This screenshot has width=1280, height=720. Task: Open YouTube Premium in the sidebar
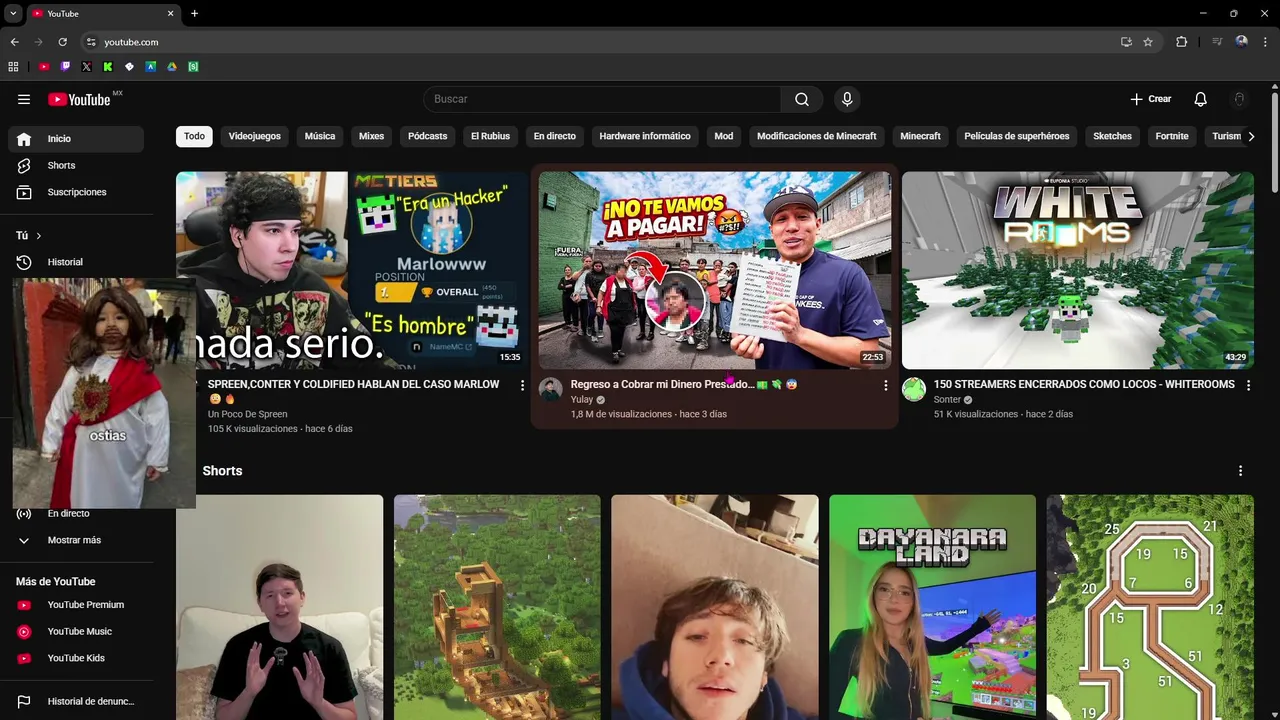pos(76,605)
